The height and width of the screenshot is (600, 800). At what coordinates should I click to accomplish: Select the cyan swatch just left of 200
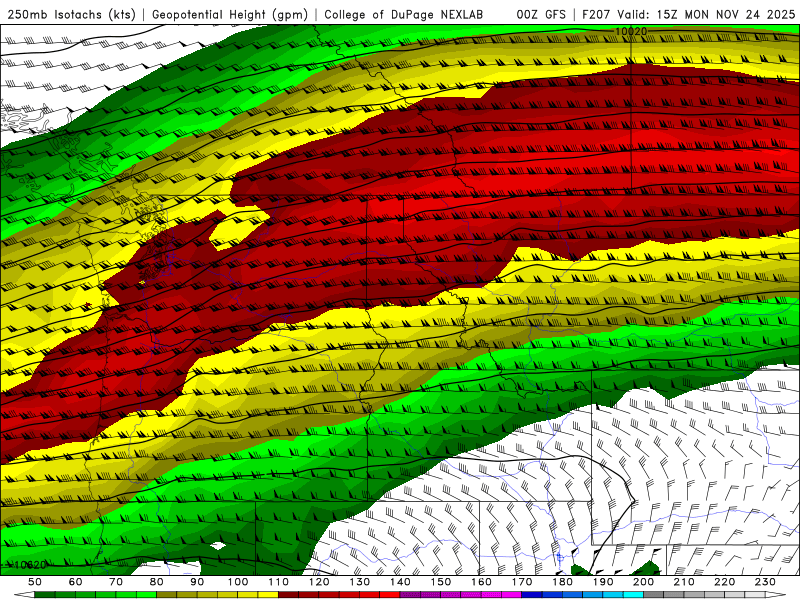pyautogui.click(x=633, y=595)
